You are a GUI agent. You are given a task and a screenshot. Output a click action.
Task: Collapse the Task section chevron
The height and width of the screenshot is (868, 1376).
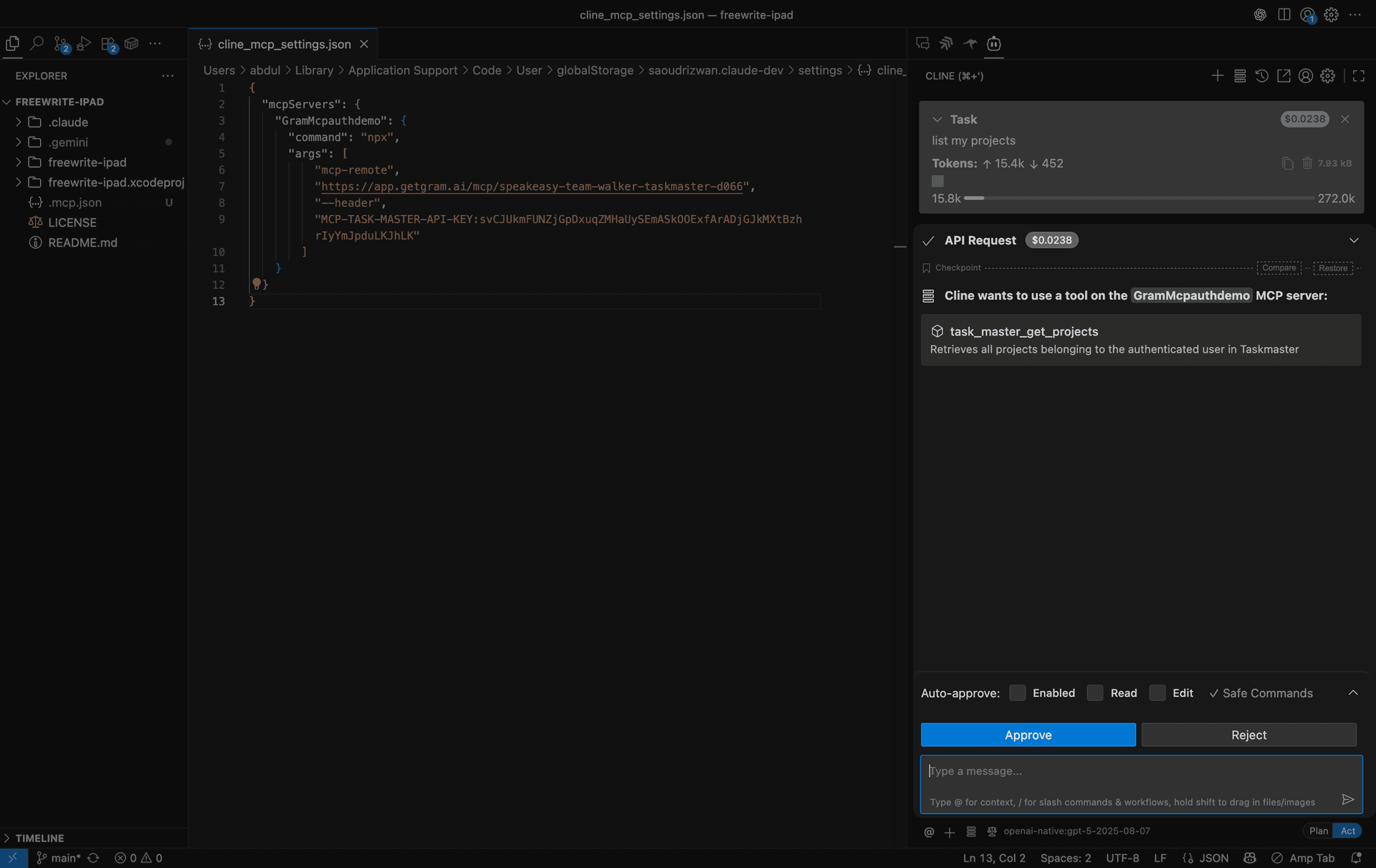tap(937, 119)
